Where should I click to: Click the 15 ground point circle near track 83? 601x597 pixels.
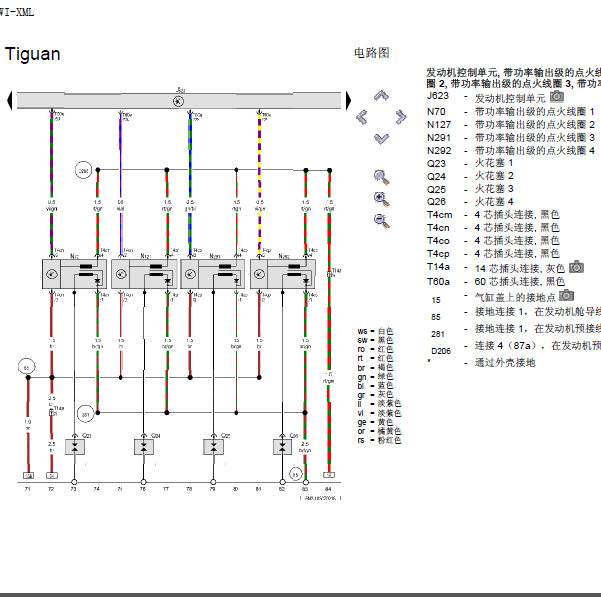(295, 475)
